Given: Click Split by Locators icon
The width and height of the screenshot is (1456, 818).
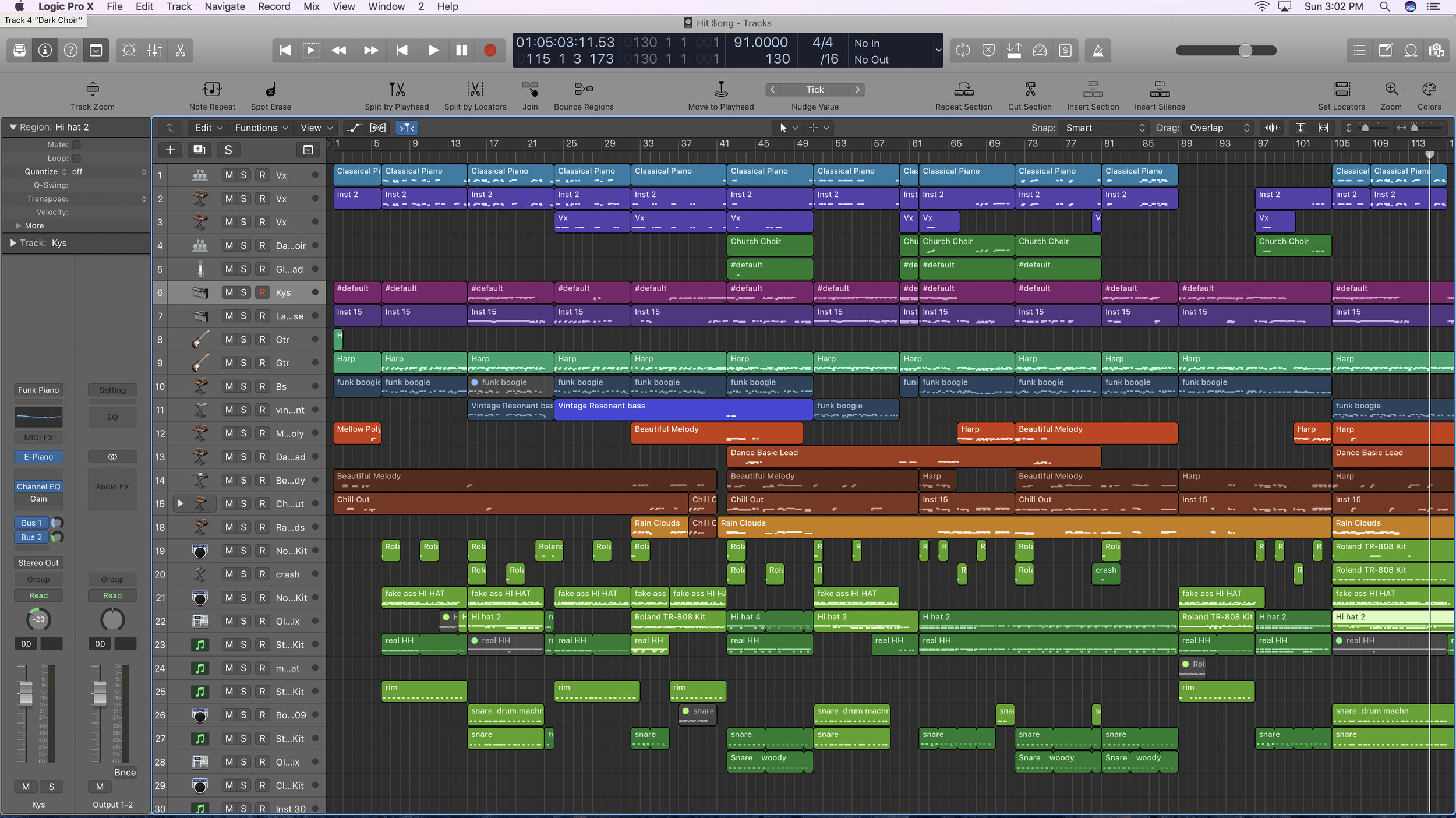Looking at the screenshot, I should tap(475, 89).
